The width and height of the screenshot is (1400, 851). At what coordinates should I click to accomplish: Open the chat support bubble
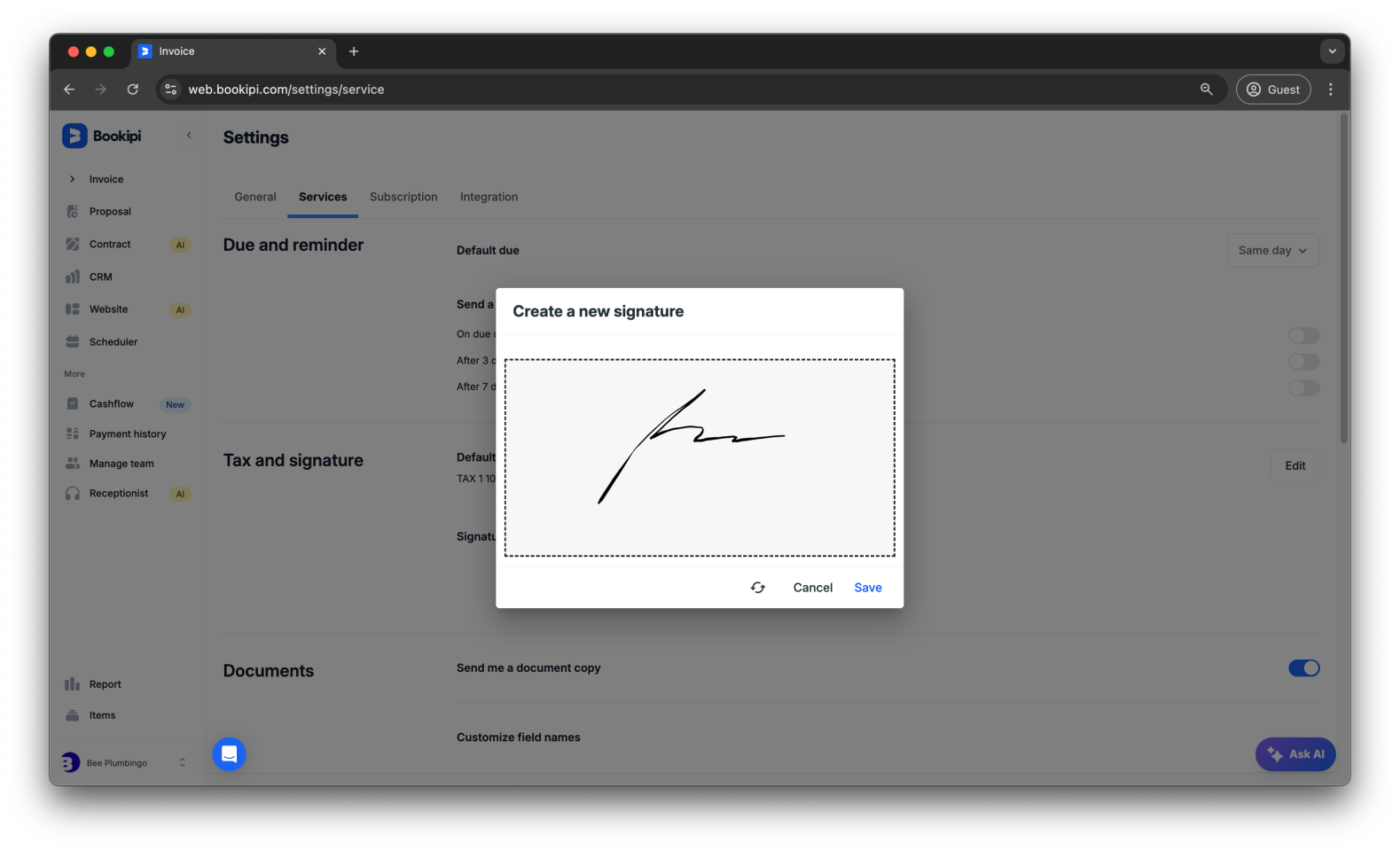tap(230, 754)
